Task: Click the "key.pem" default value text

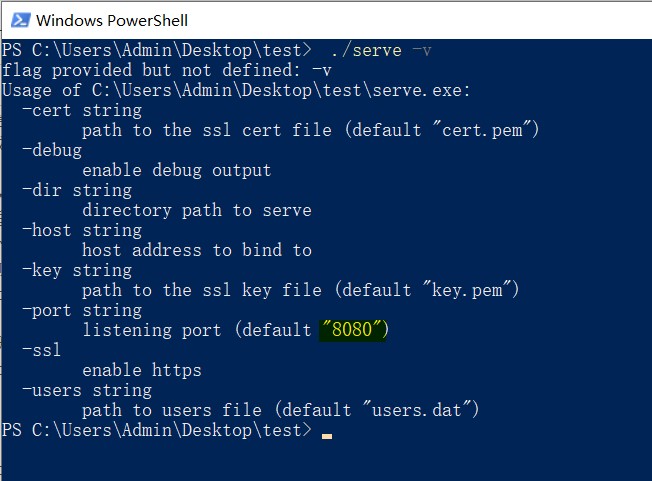Action: click(x=467, y=290)
